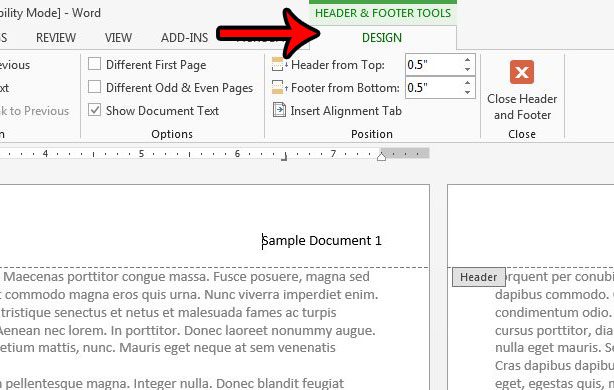This screenshot has height=390, width=614.
Task: Click the right tab stop marker on ruler
Action: point(284,157)
